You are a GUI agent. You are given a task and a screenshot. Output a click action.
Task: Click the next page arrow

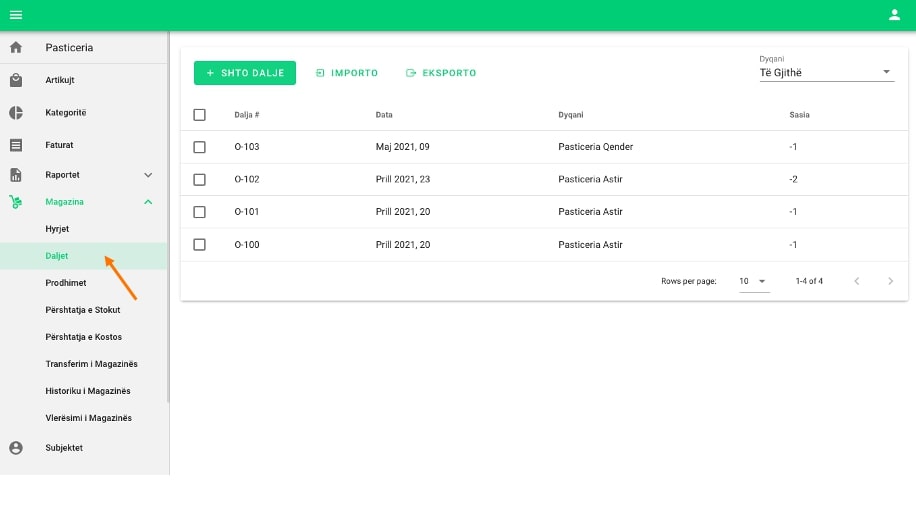(x=890, y=282)
